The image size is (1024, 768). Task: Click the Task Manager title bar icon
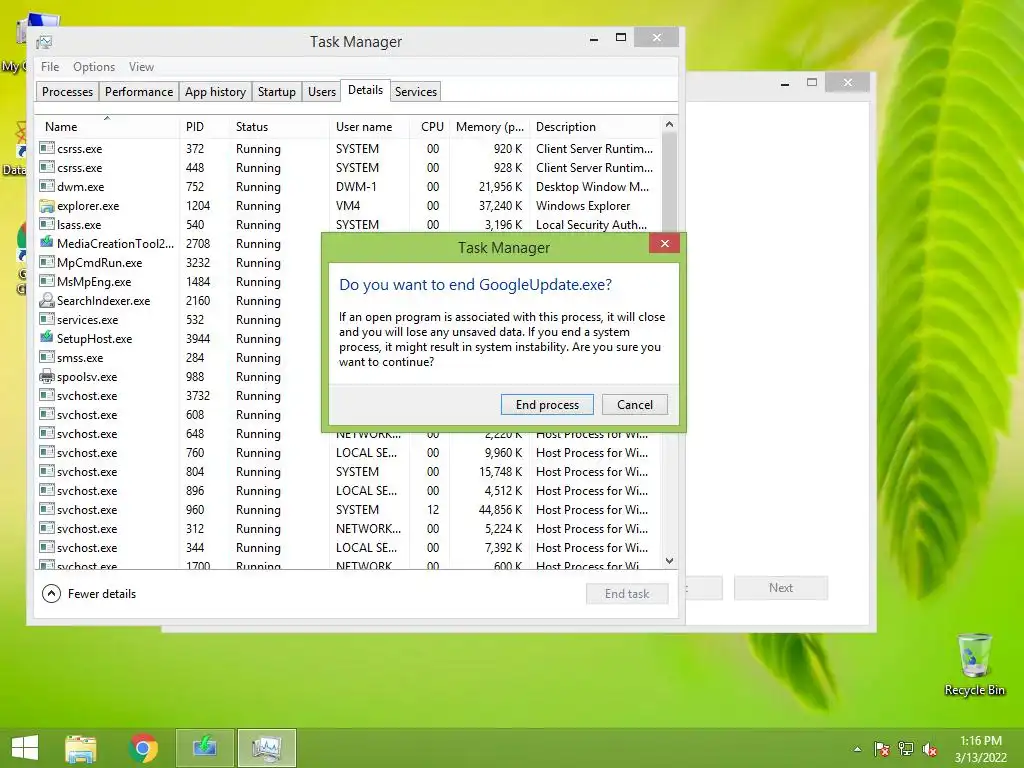pyautogui.click(x=44, y=42)
